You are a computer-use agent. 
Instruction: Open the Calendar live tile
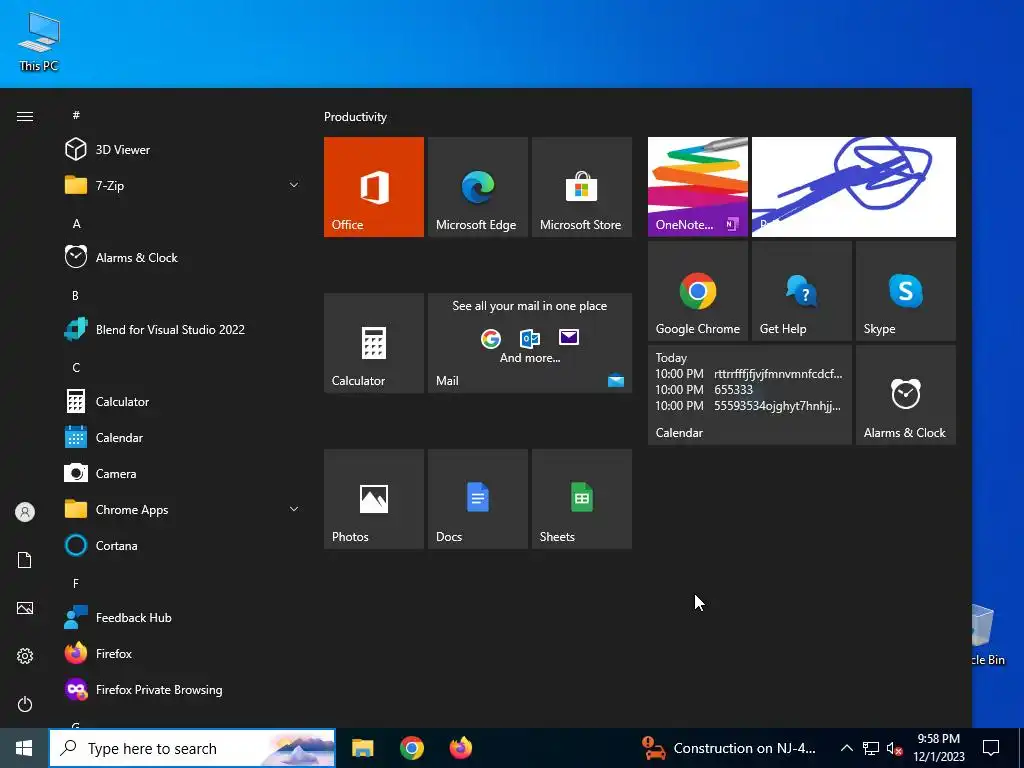pos(750,395)
